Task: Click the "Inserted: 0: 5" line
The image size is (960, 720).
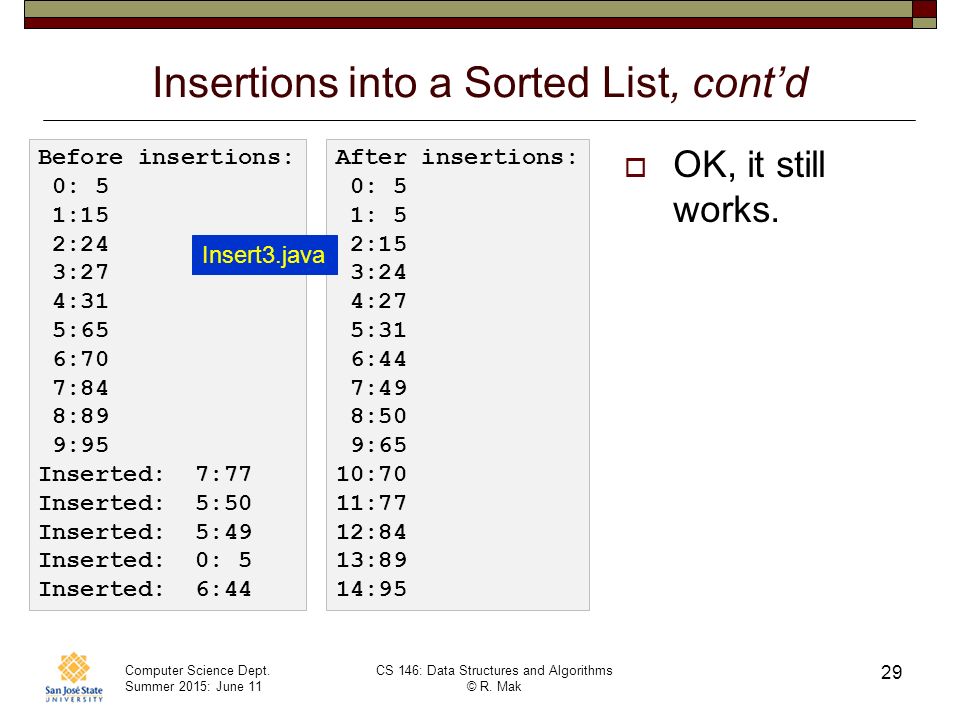Action: (x=145, y=560)
